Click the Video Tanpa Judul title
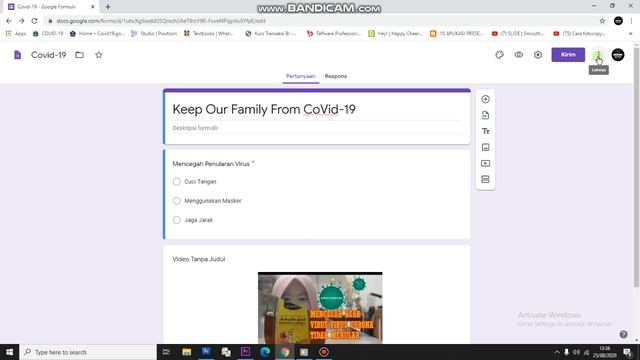The image size is (640, 360). point(198,259)
